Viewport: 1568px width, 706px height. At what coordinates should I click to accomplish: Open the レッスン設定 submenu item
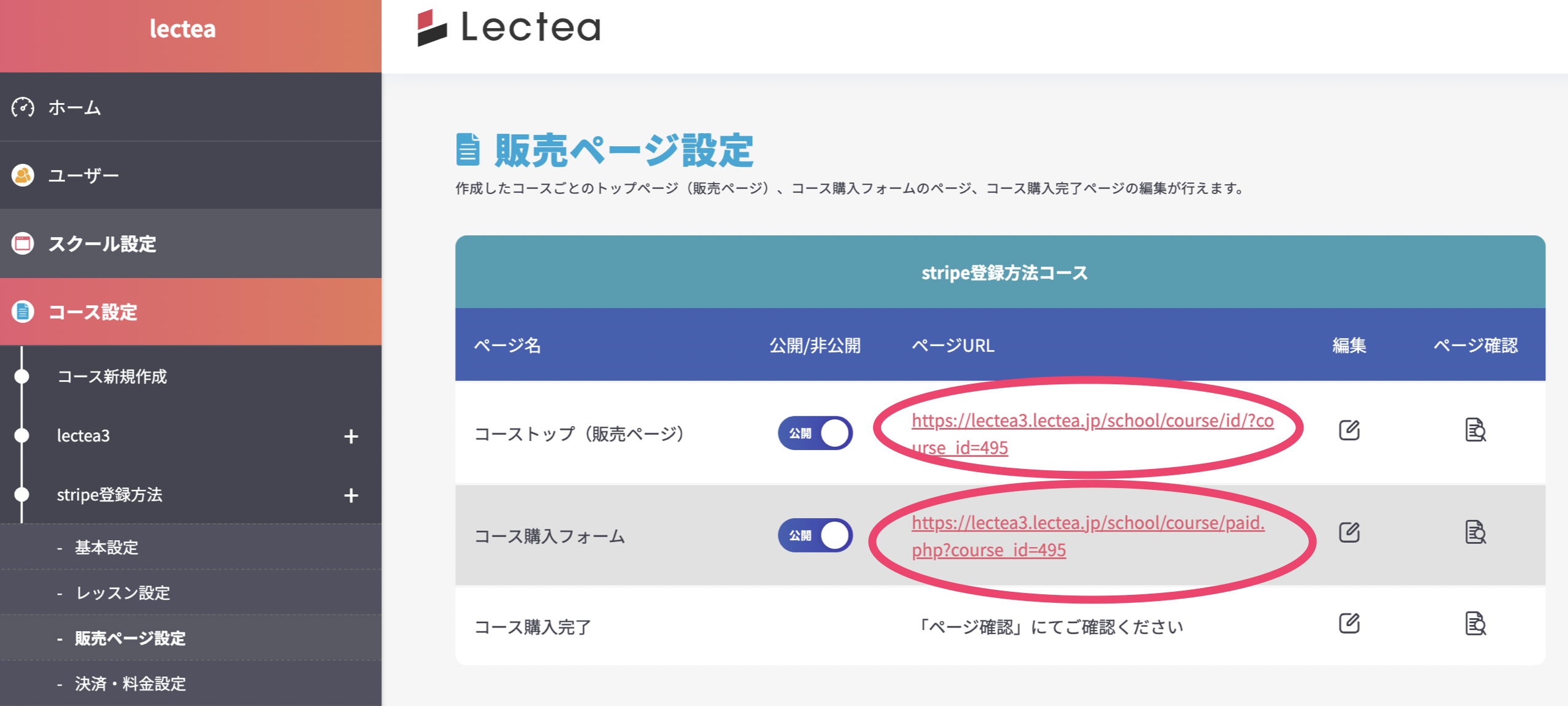123,593
